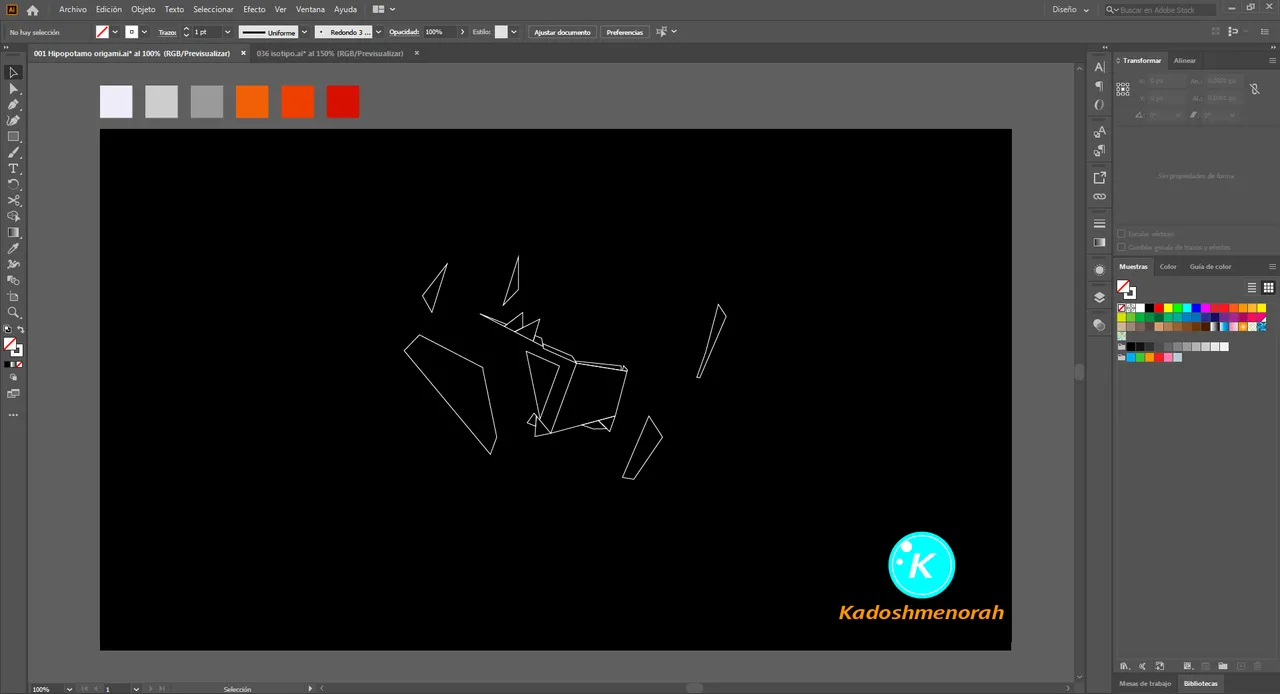Pick the red swatch above the artboard

click(x=342, y=102)
